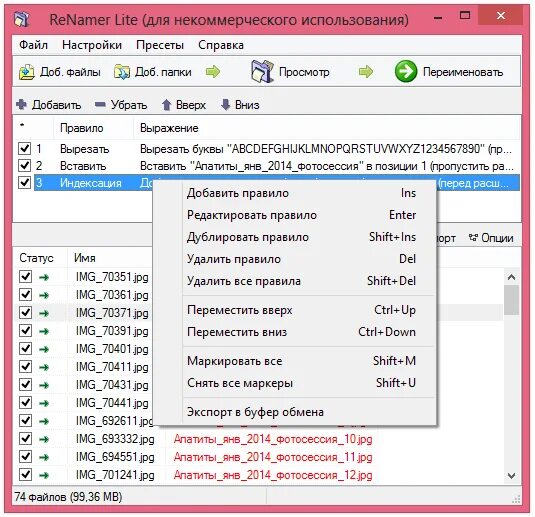Click the Статус column header

click(x=39, y=258)
